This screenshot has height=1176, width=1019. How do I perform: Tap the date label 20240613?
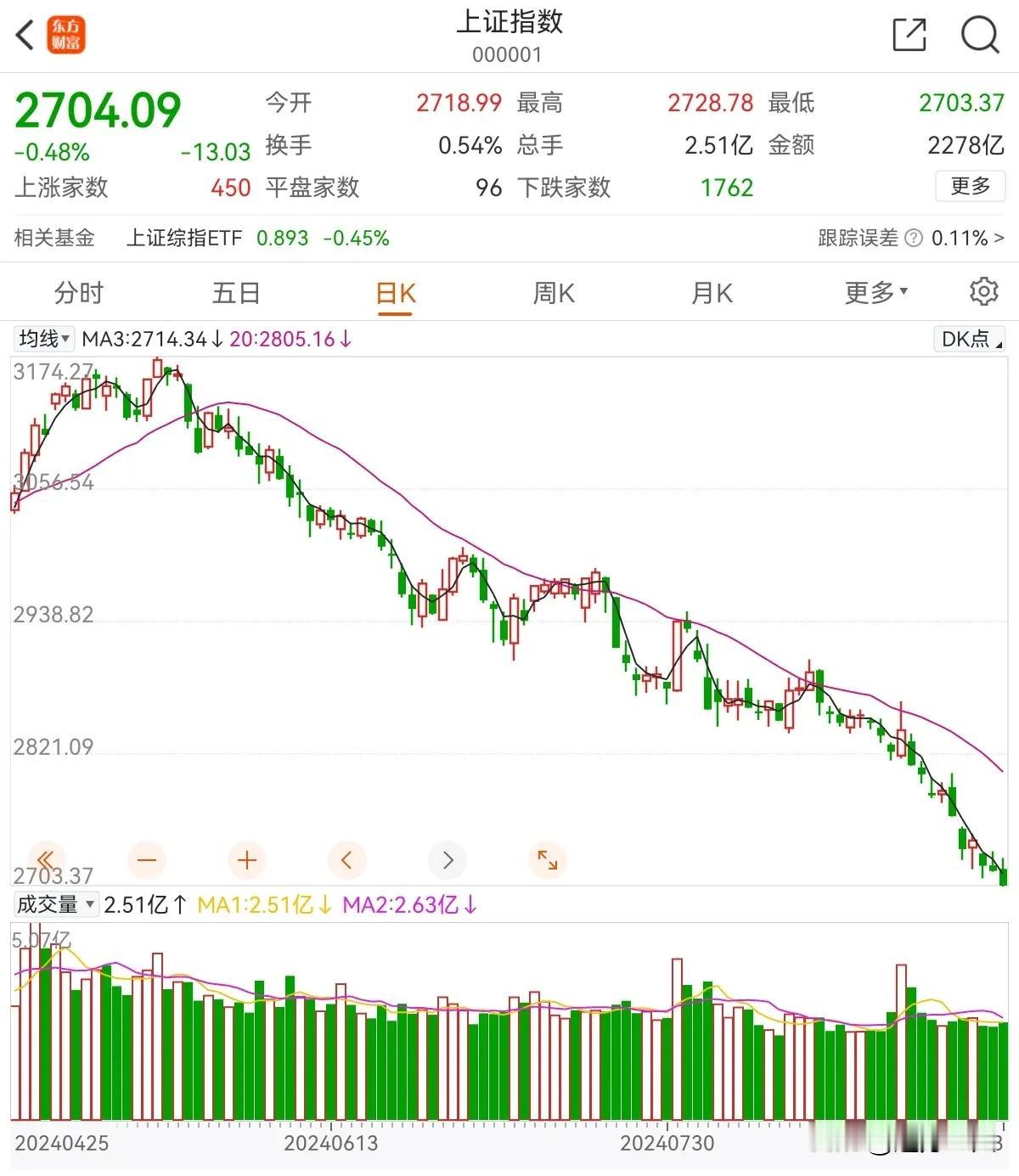(330, 1143)
